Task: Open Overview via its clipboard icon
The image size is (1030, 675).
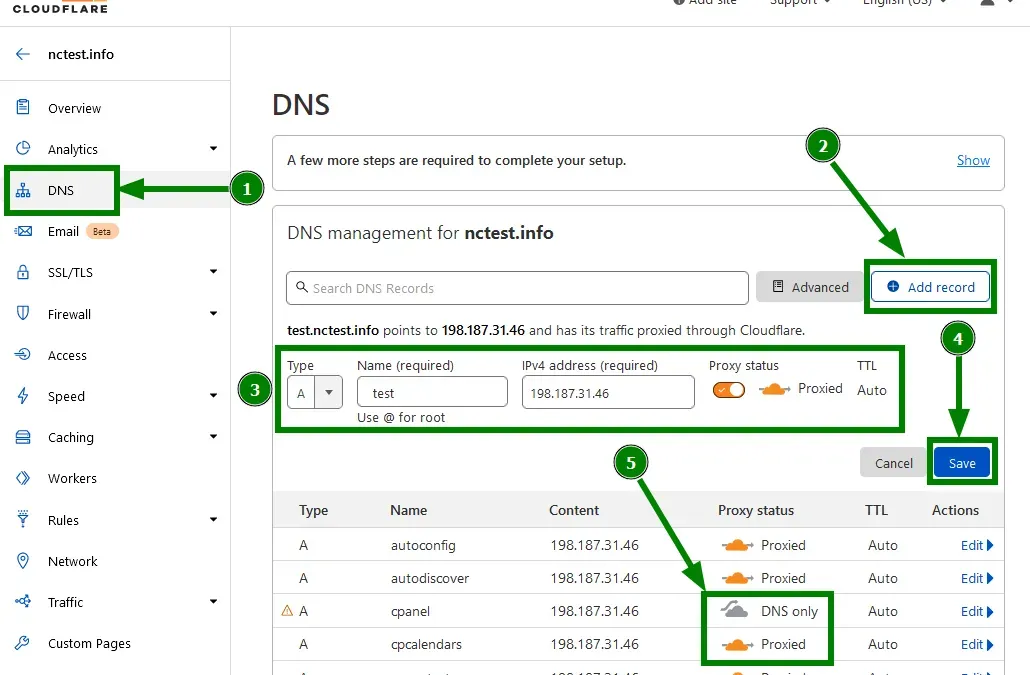Action: click(23, 107)
